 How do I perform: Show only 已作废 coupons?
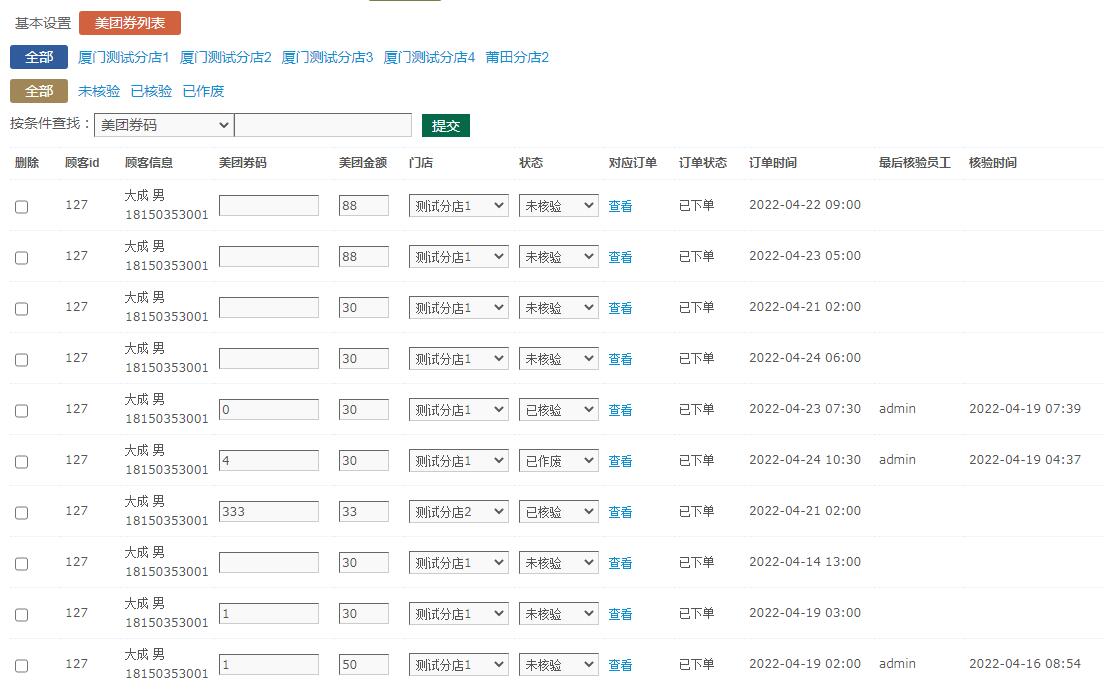tap(203, 91)
